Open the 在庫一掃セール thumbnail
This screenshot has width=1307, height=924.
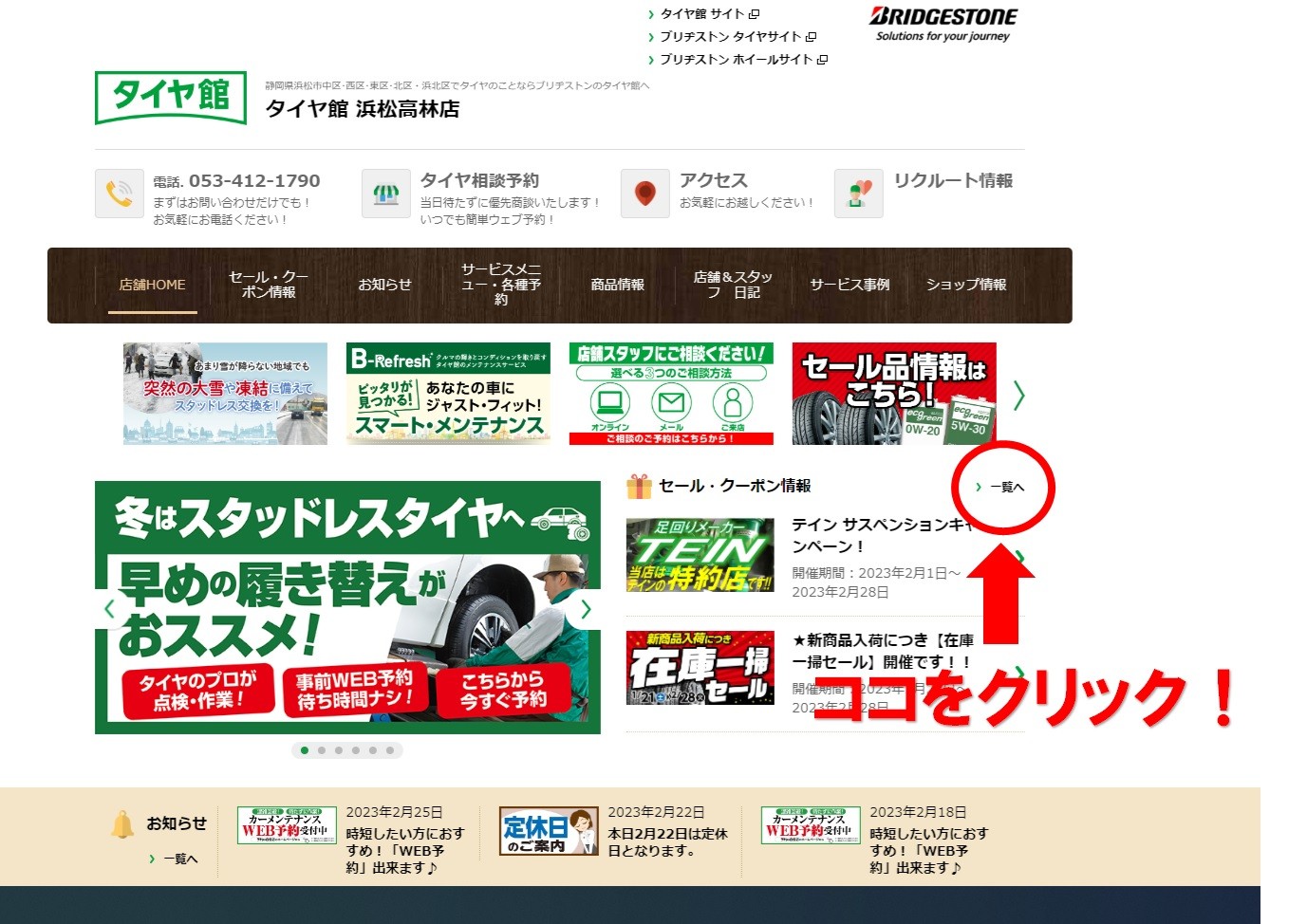700,668
